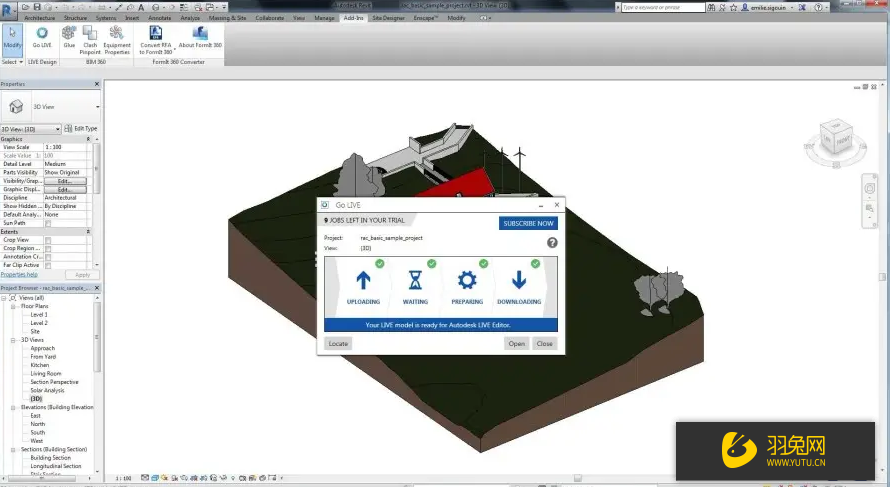Click the keyword search field in title bar
This screenshot has width=893, height=487.
point(662,7)
